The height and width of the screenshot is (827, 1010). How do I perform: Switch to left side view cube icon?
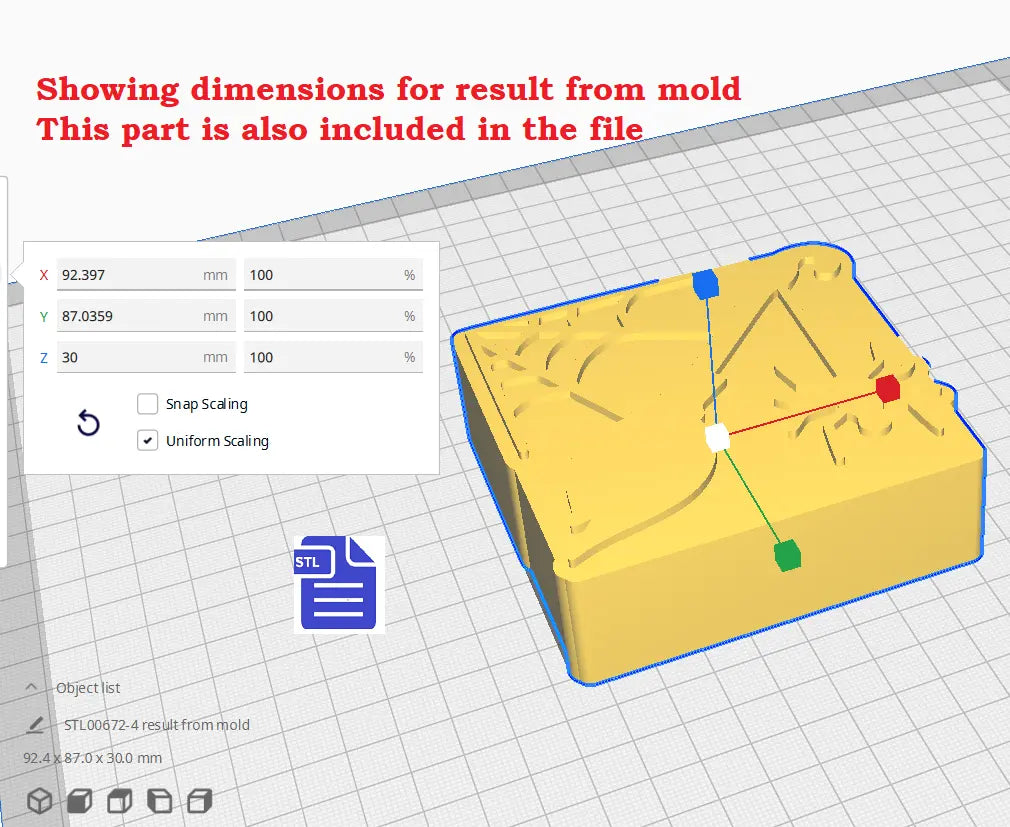pyautogui.click(x=160, y=801)
